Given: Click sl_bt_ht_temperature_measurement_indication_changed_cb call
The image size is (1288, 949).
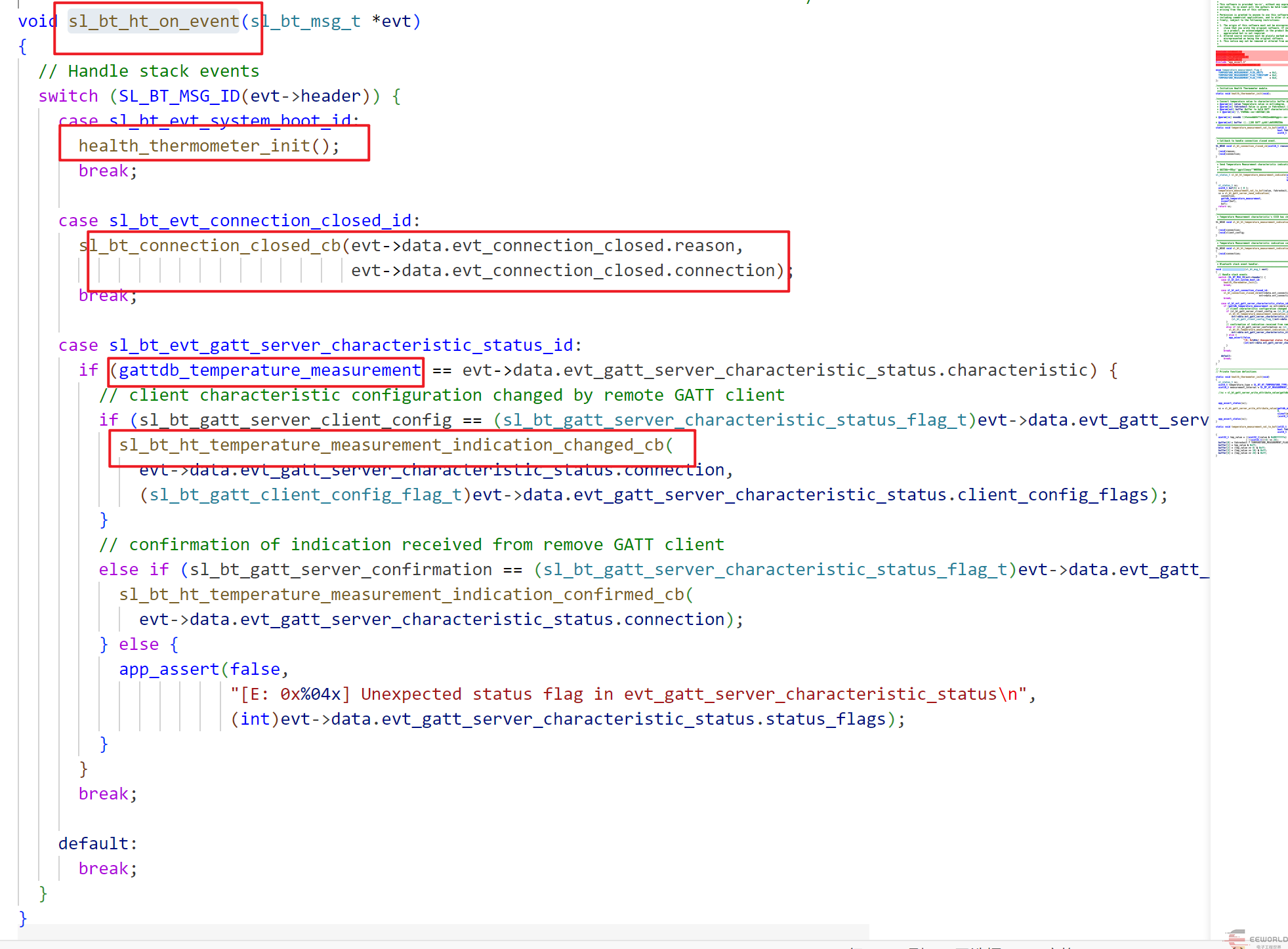Looking at the screenshot, I should (x=391, y=445).
